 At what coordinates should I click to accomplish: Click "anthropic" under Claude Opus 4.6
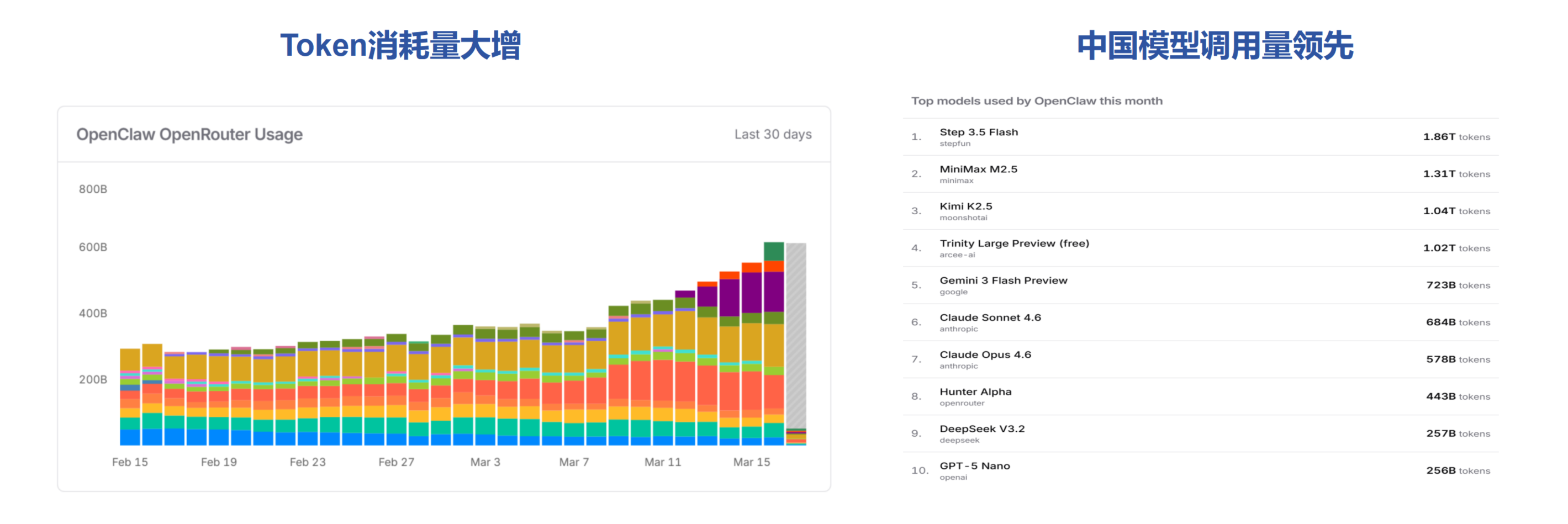[959, 367]
